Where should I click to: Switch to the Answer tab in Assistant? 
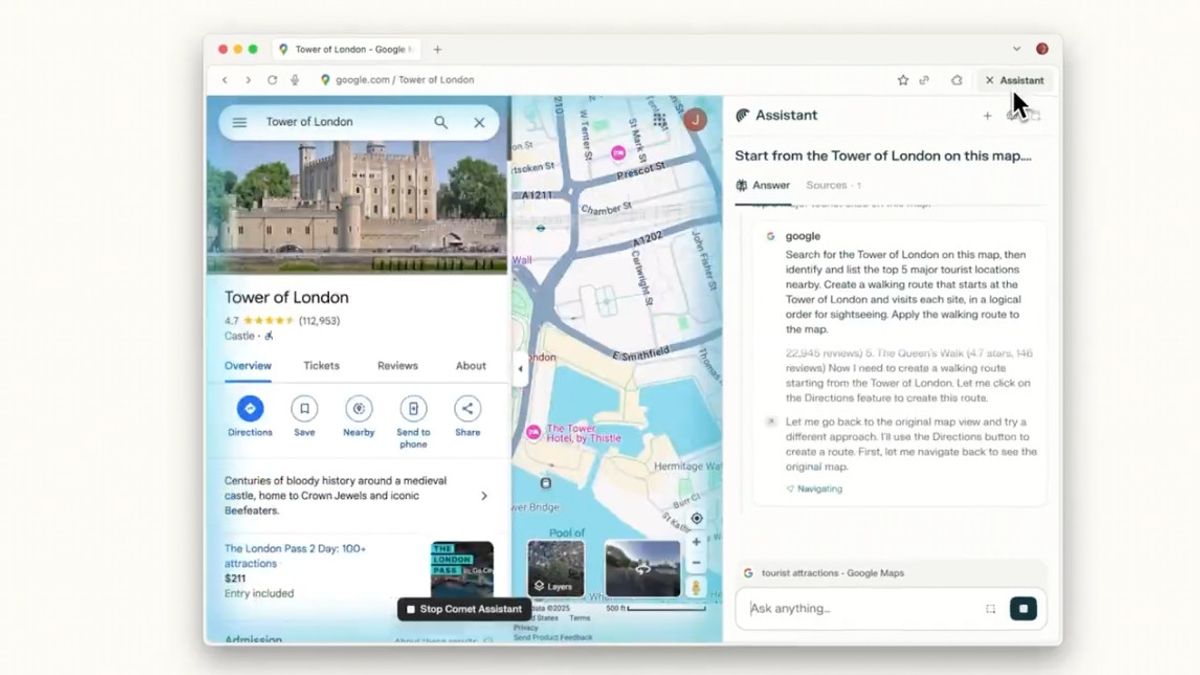[763, 185]
